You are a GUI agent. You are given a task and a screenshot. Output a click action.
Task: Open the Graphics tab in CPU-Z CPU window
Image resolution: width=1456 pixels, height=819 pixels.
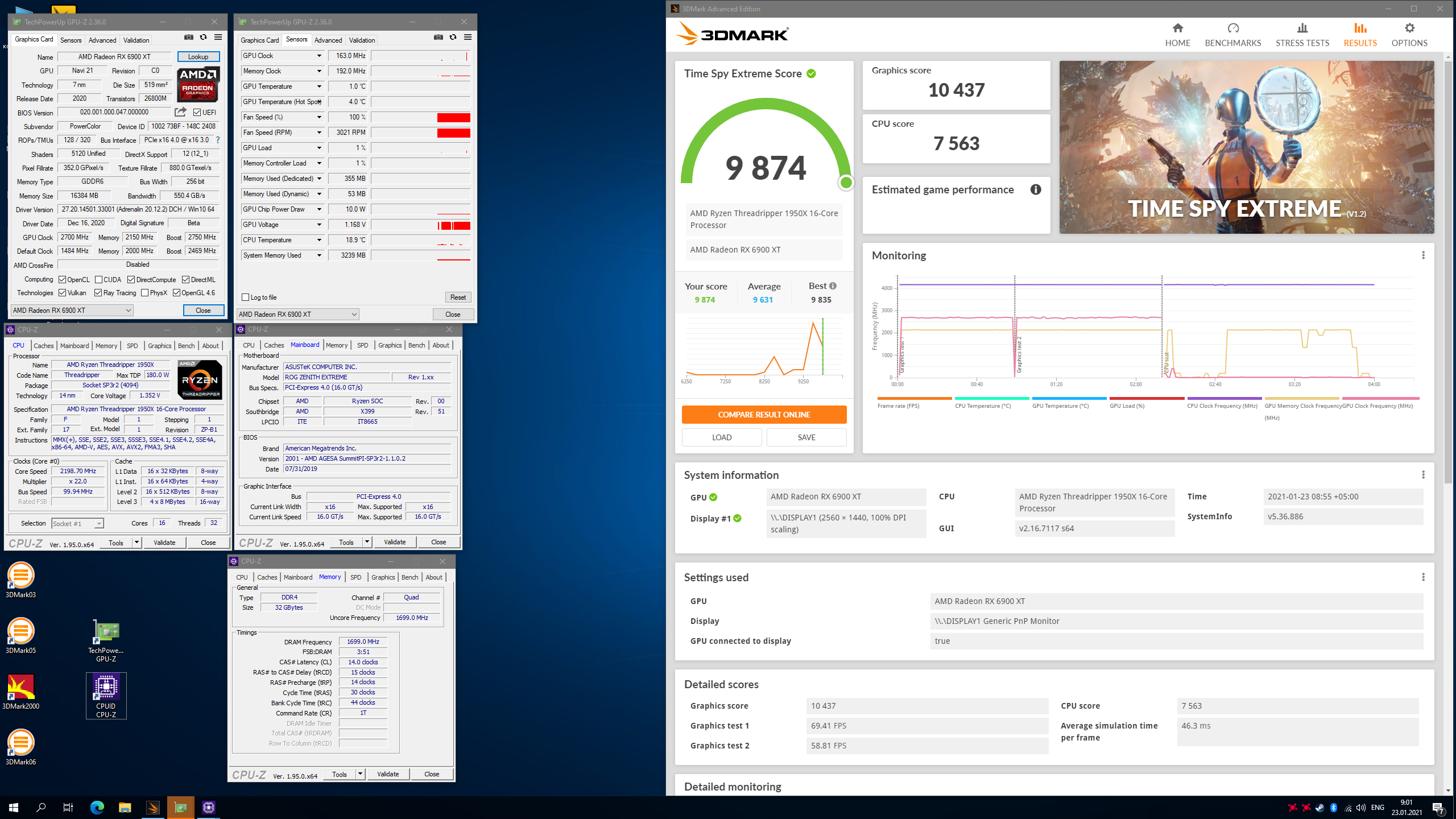point(159,346)
